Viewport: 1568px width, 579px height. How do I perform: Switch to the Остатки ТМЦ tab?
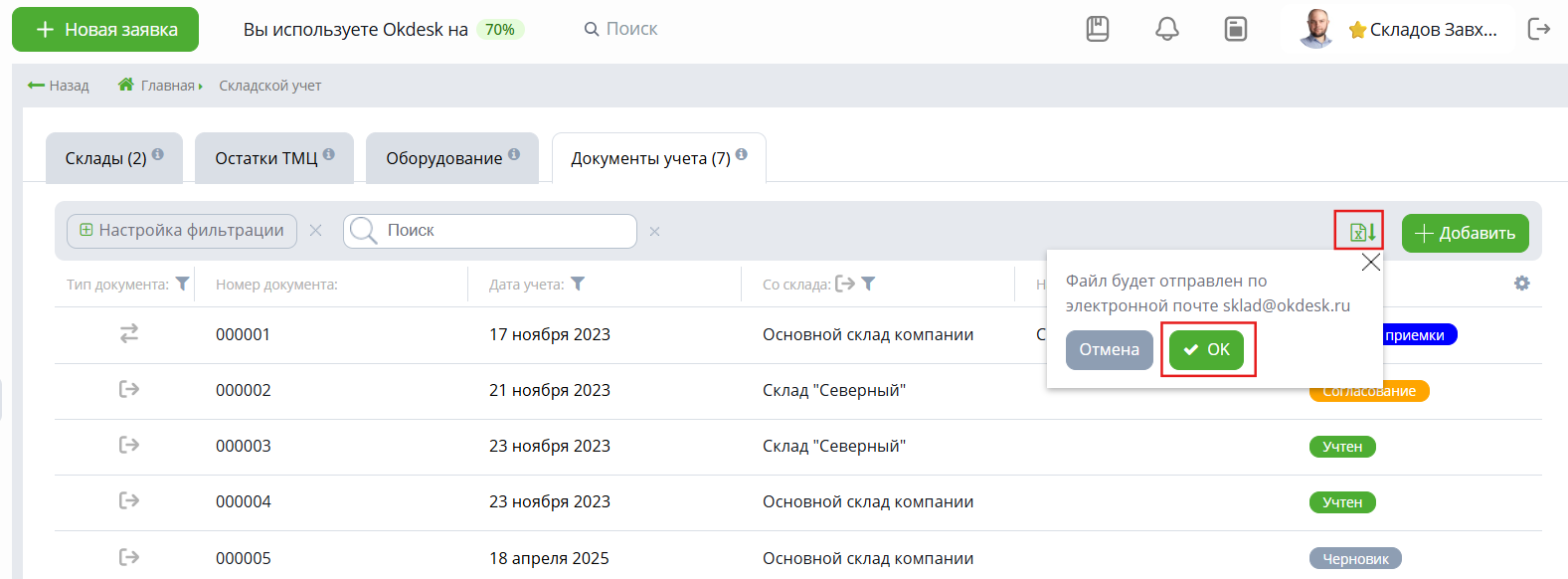coord(274,158)
